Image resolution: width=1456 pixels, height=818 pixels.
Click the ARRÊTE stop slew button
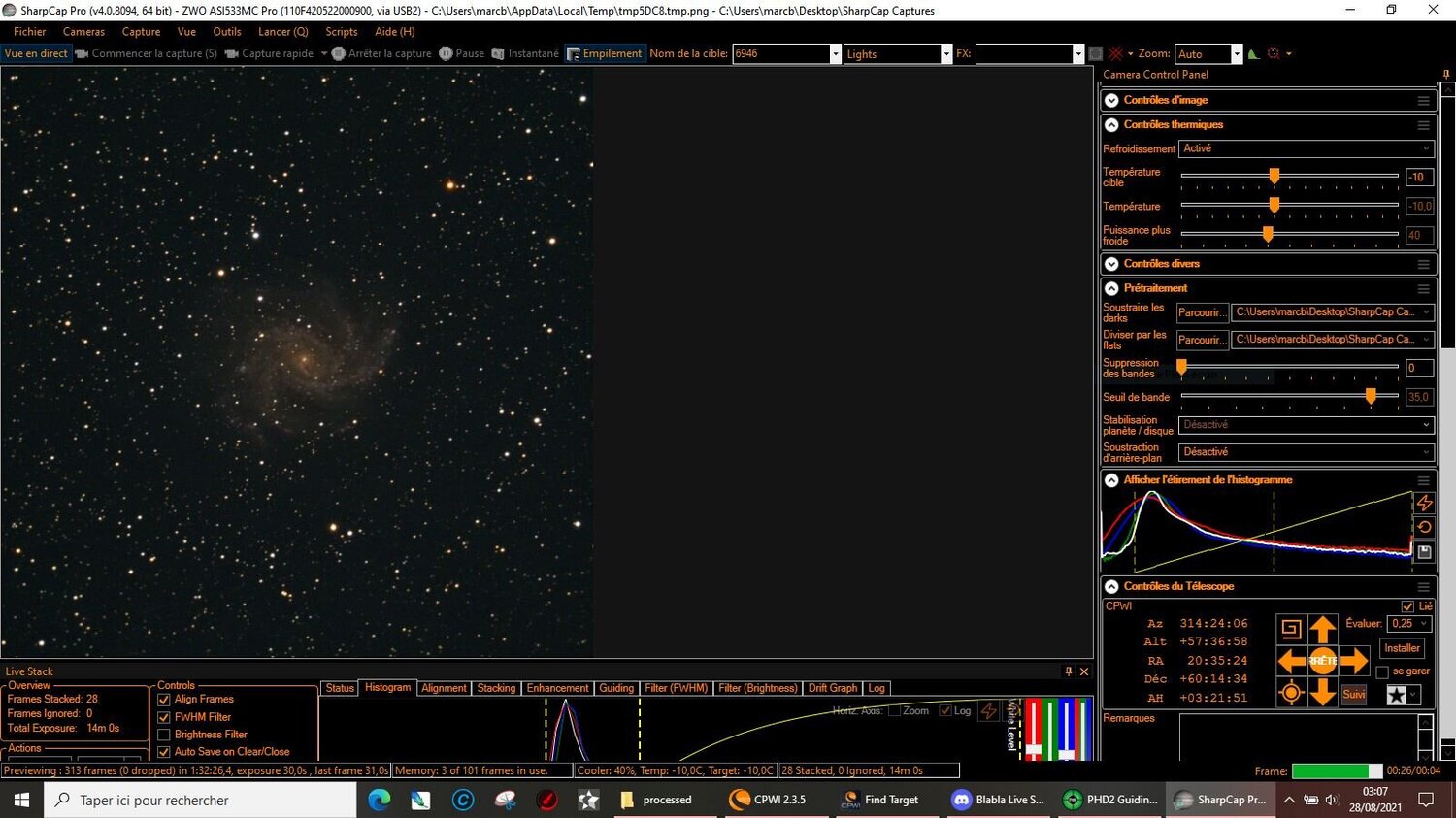tap(1323, 661)
